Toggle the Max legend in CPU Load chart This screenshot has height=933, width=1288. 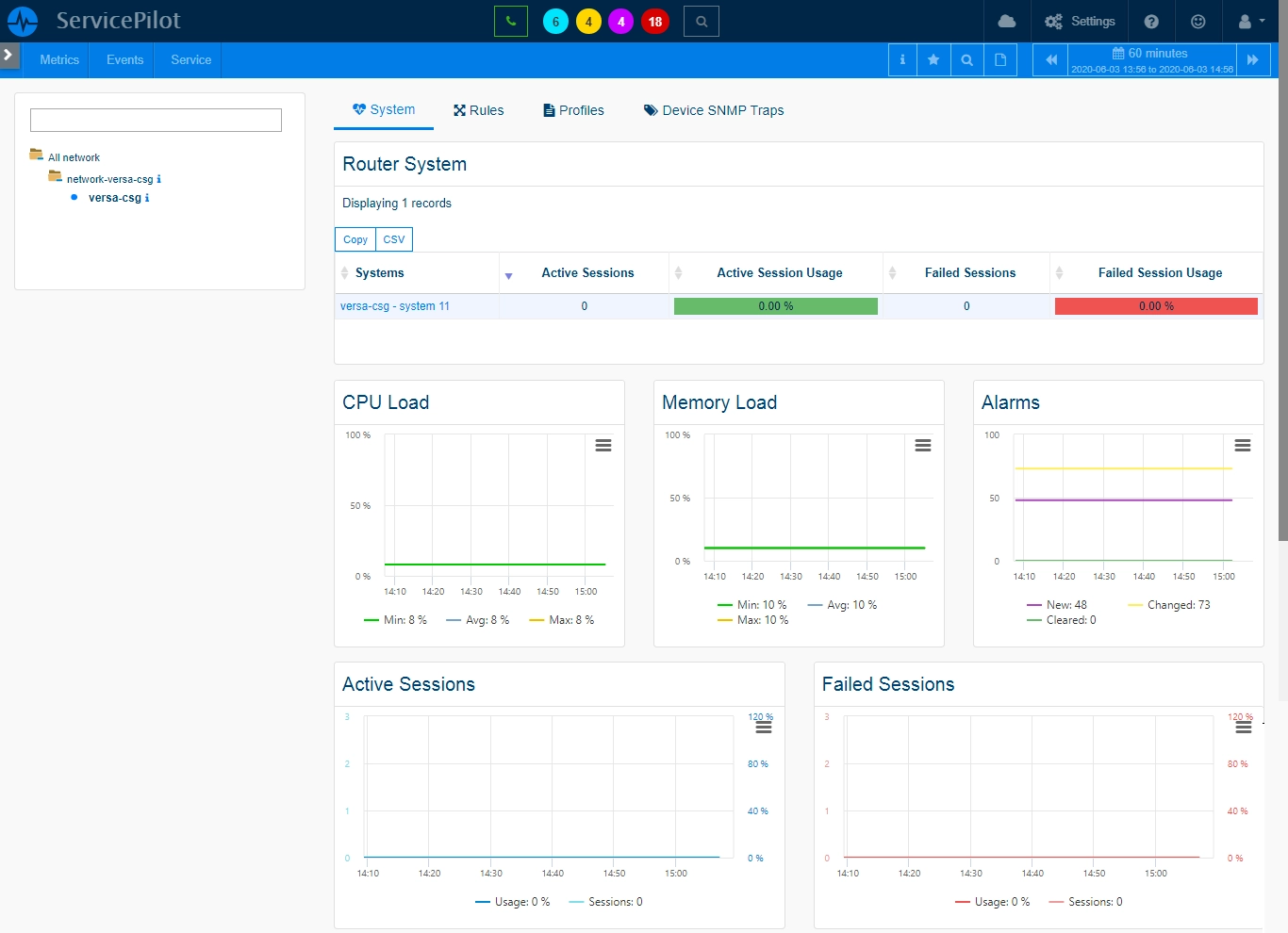click(x=562, y=620)
